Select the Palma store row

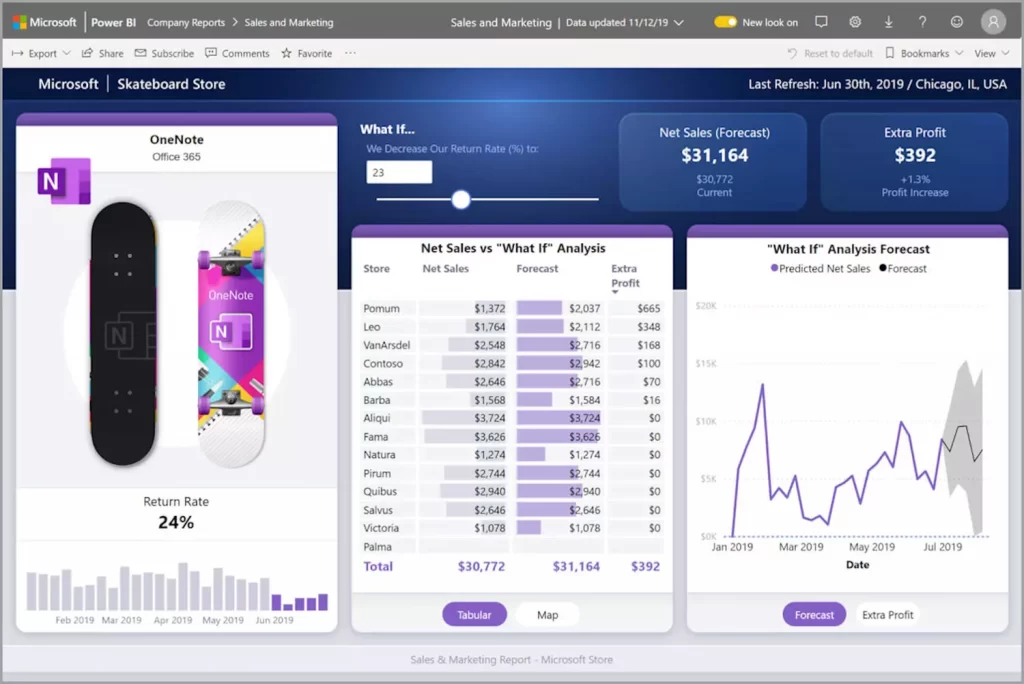coord(512,546)
